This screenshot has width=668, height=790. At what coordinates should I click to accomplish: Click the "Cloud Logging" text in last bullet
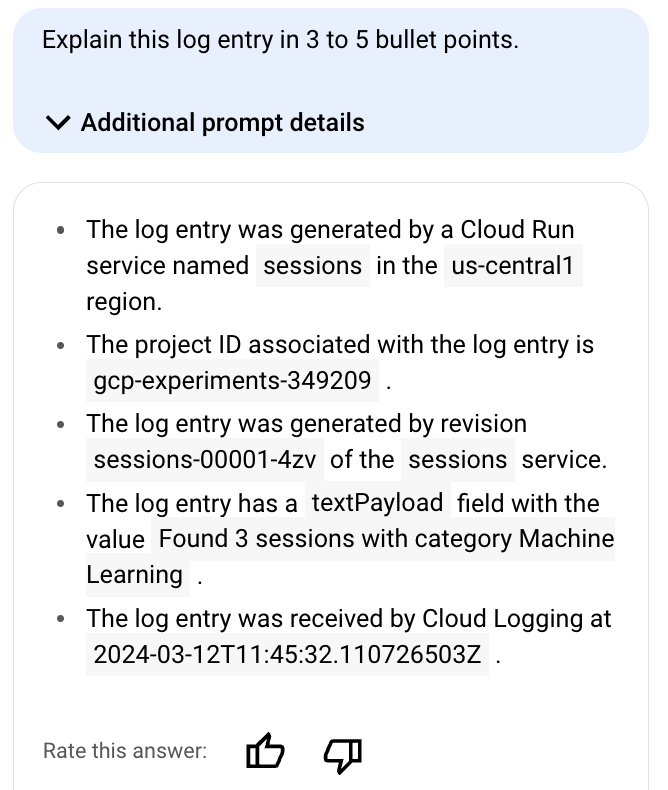(505, 619)
